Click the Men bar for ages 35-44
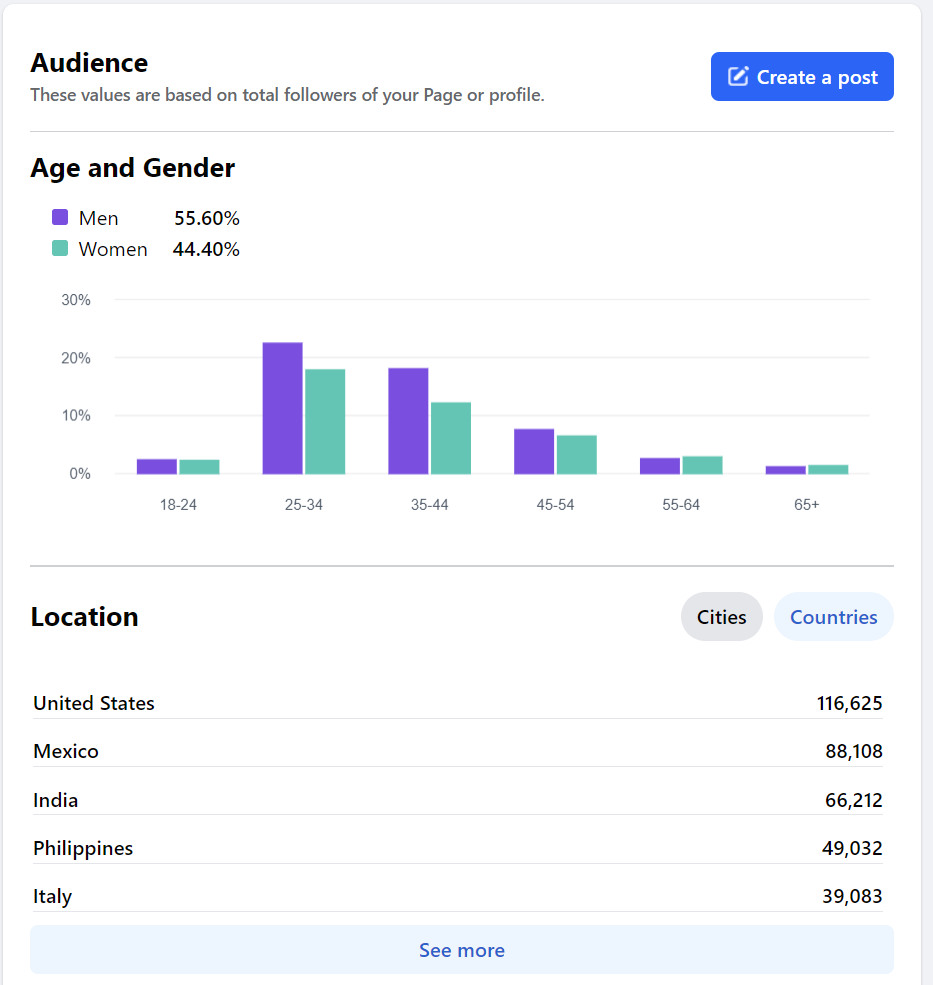 408,421
